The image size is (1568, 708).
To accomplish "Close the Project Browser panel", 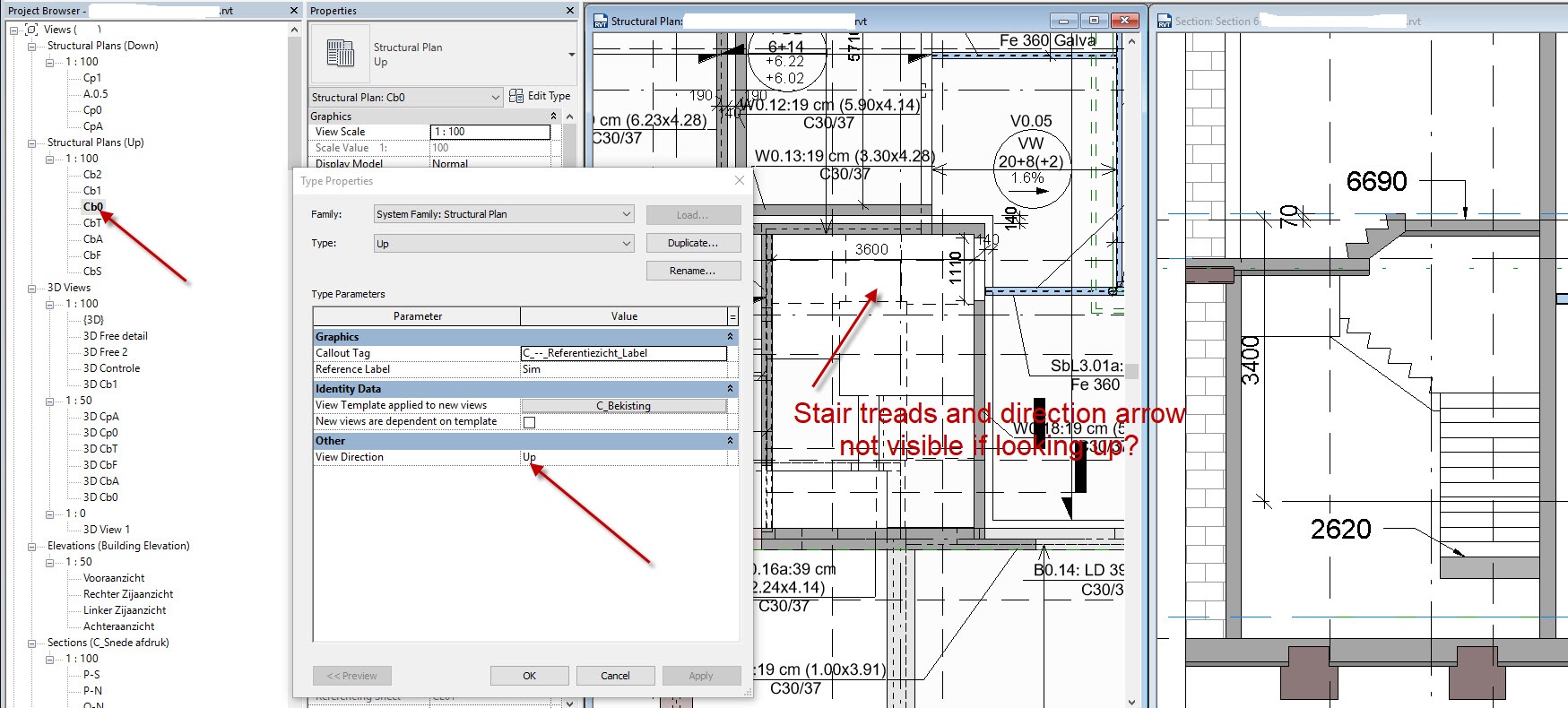I will coord(294,11).
